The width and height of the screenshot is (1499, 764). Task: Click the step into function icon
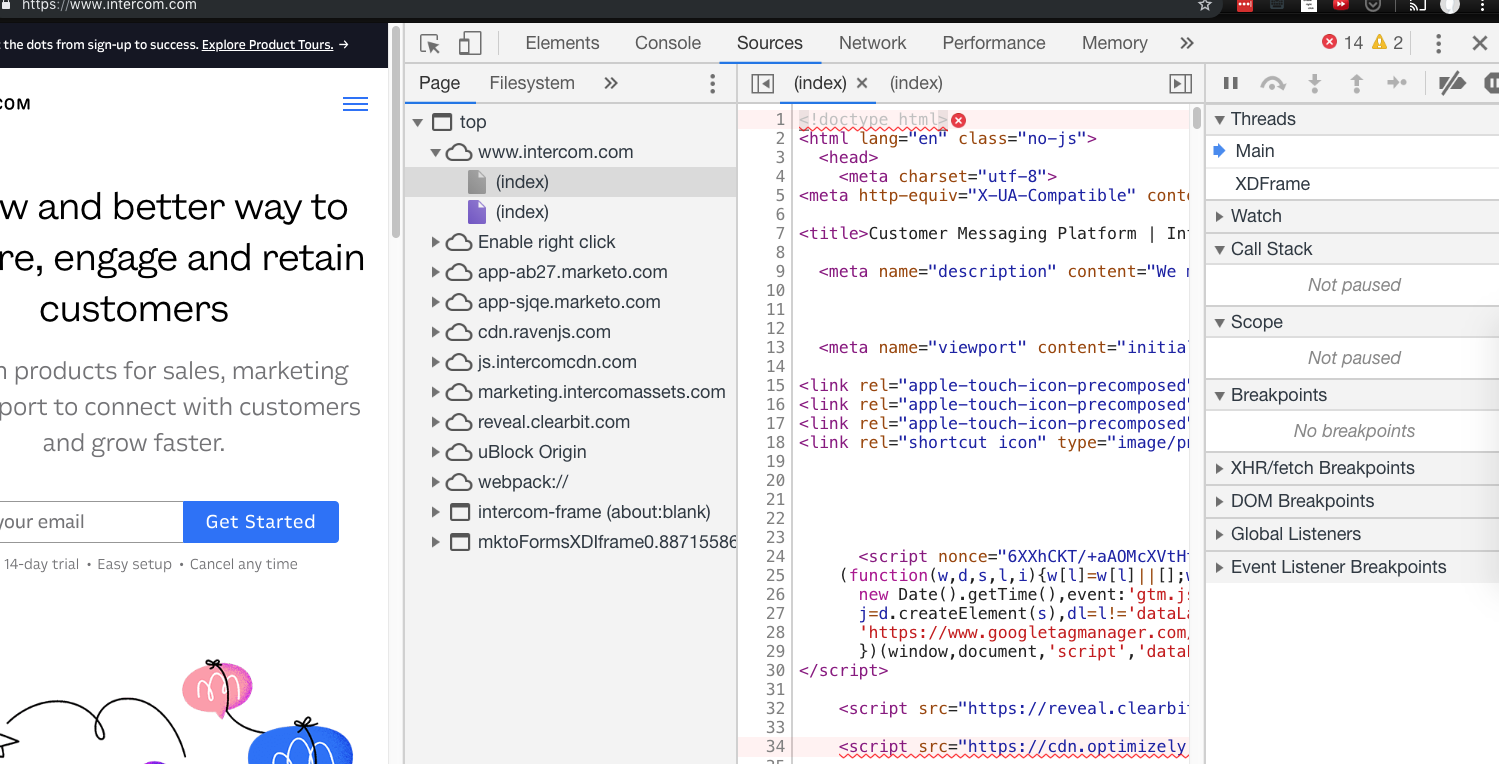pyautogui.click(x=1315, y=84)
